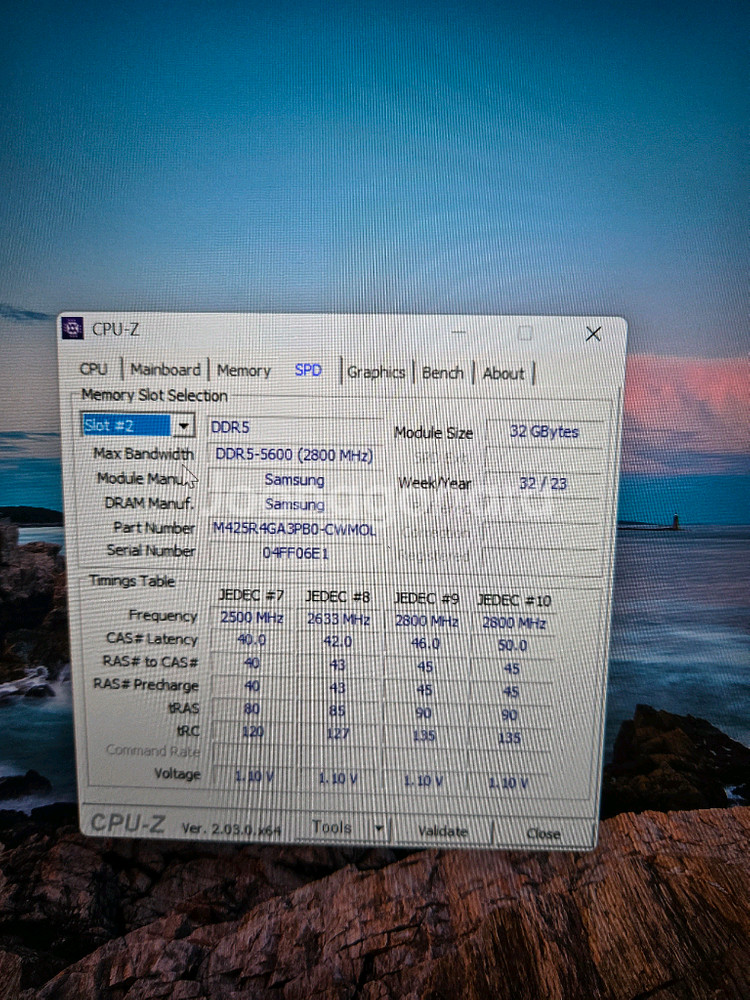750x1000 pixels.
Task: Click the Week/Year value 32 / 23
Action: click(543, 484)
